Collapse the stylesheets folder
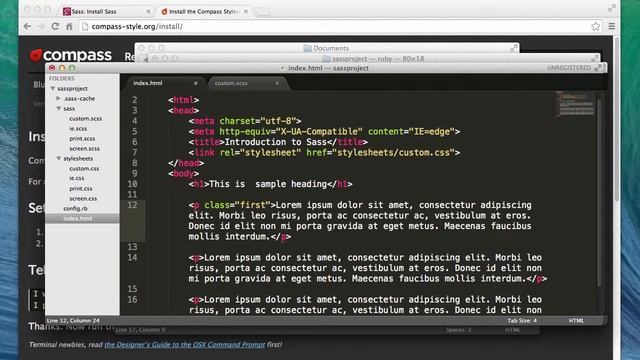The height and width of the screenshot is (360, 640). point(59,158)
